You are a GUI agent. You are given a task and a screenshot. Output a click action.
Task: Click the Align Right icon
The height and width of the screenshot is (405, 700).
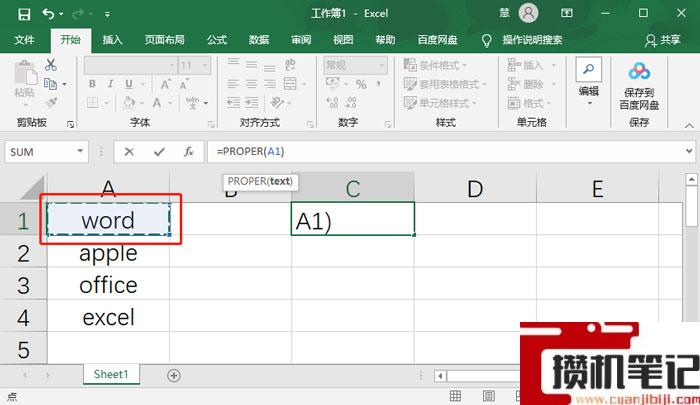(270, 84)
